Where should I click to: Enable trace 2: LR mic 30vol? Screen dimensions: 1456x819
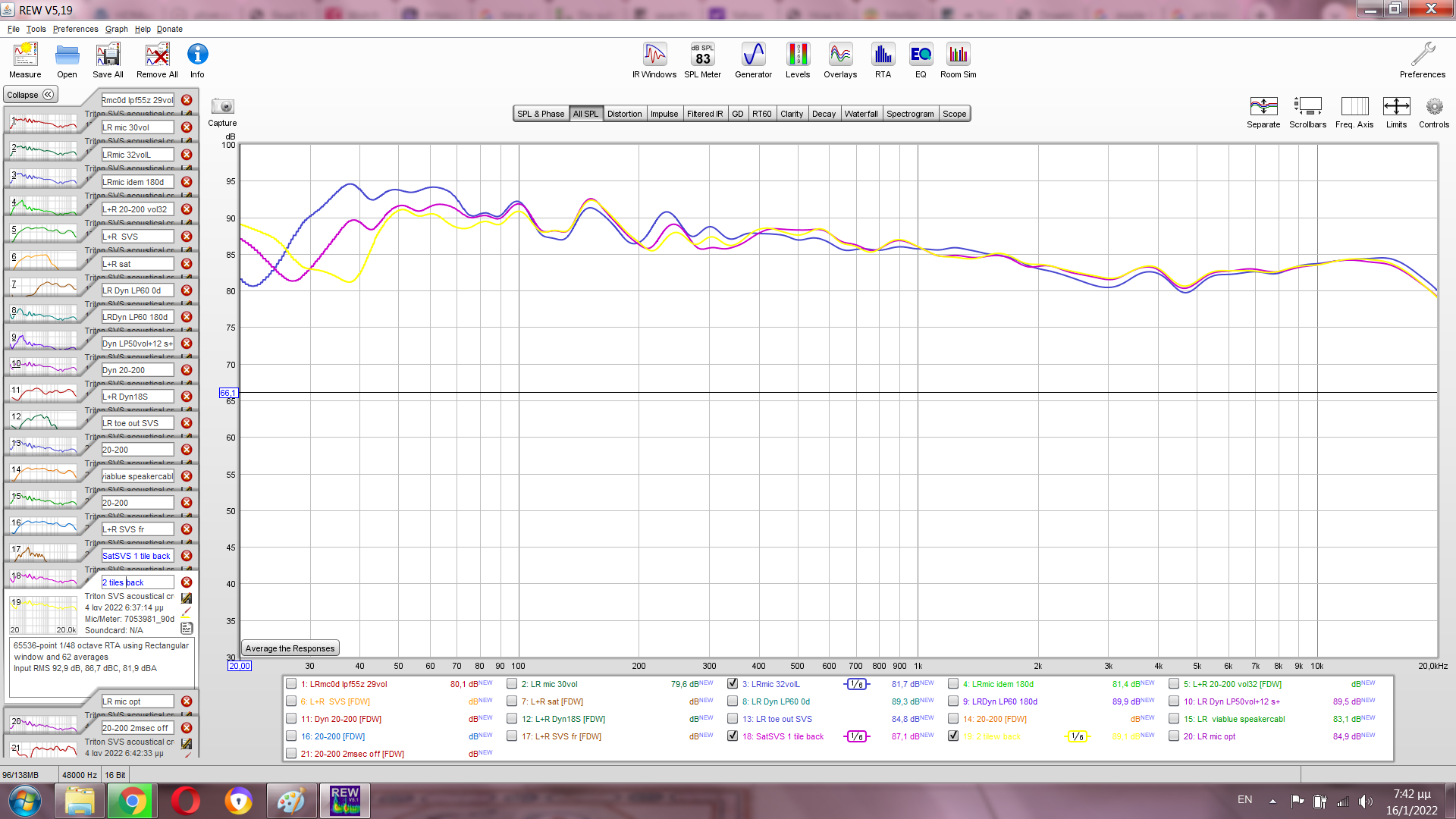512,684
